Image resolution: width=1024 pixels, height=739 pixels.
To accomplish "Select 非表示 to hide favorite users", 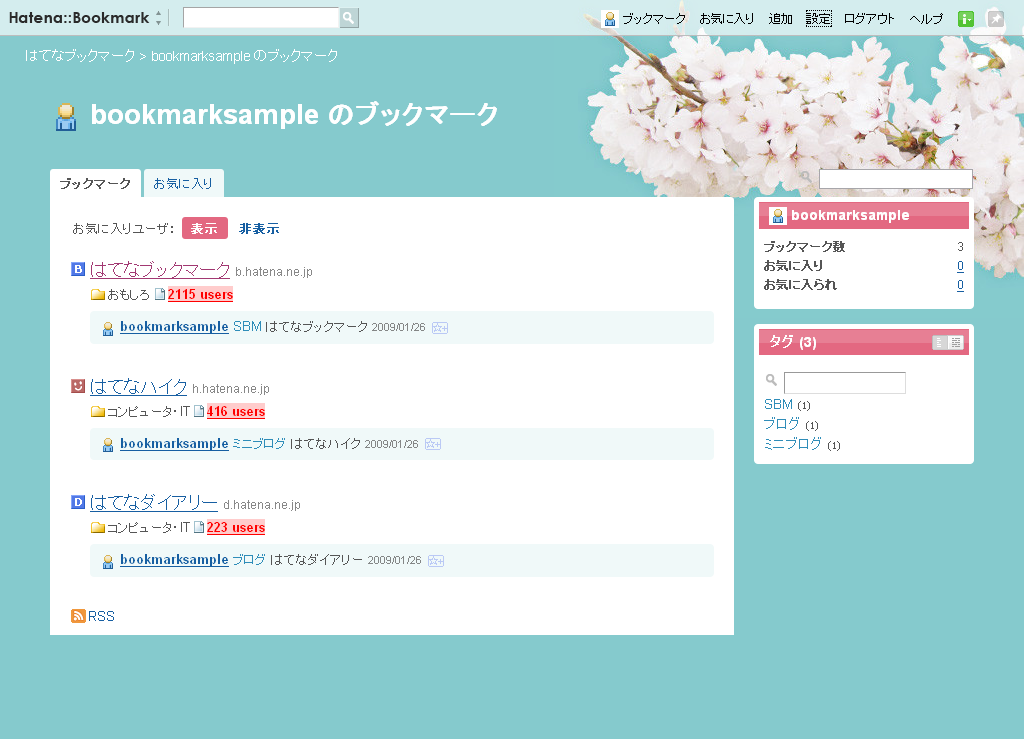I will [x=259, y=228].
